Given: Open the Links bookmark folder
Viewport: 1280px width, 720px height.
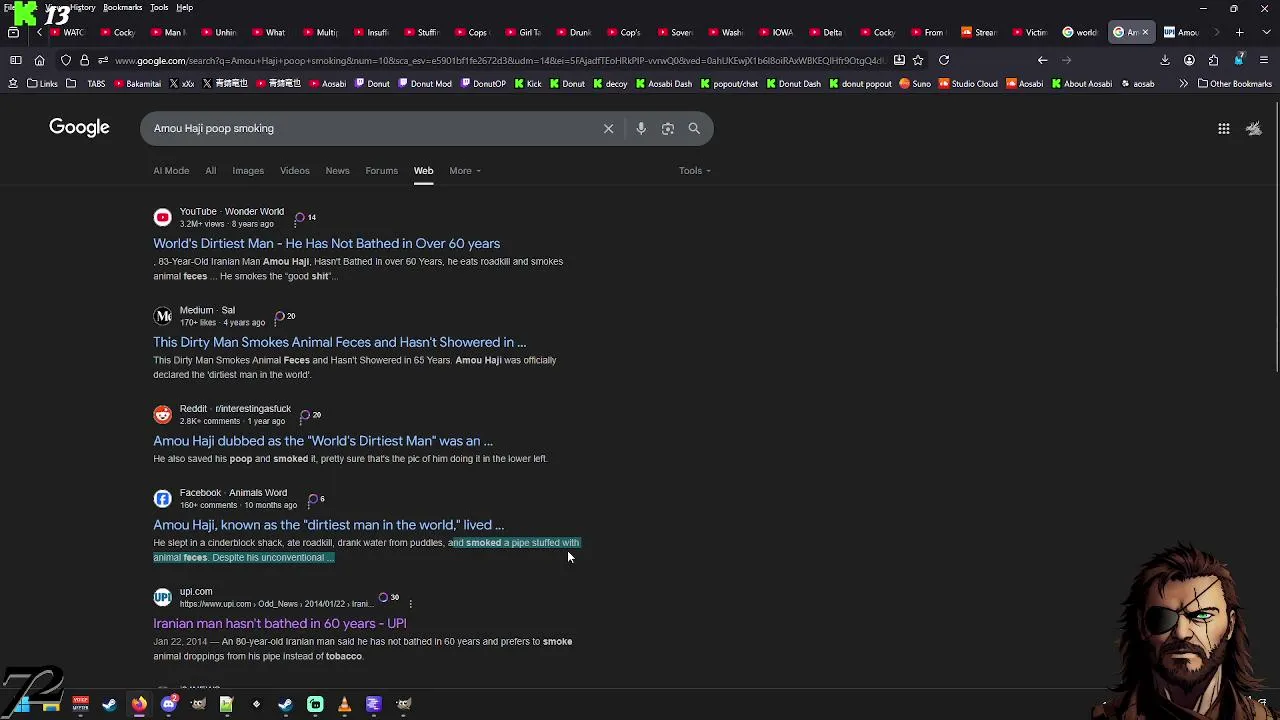Looking at the screenshot, I should point(42,84).
